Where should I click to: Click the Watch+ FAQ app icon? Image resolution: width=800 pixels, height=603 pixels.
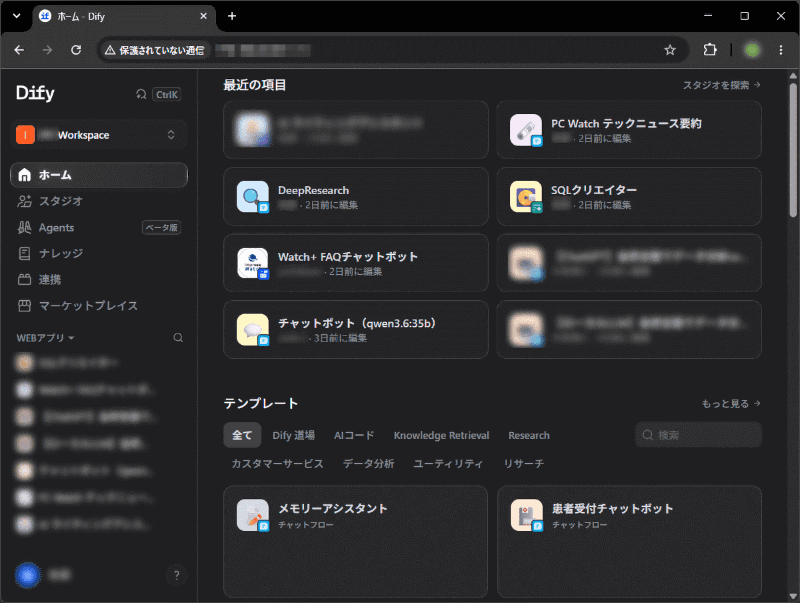(x=253, y=263)
